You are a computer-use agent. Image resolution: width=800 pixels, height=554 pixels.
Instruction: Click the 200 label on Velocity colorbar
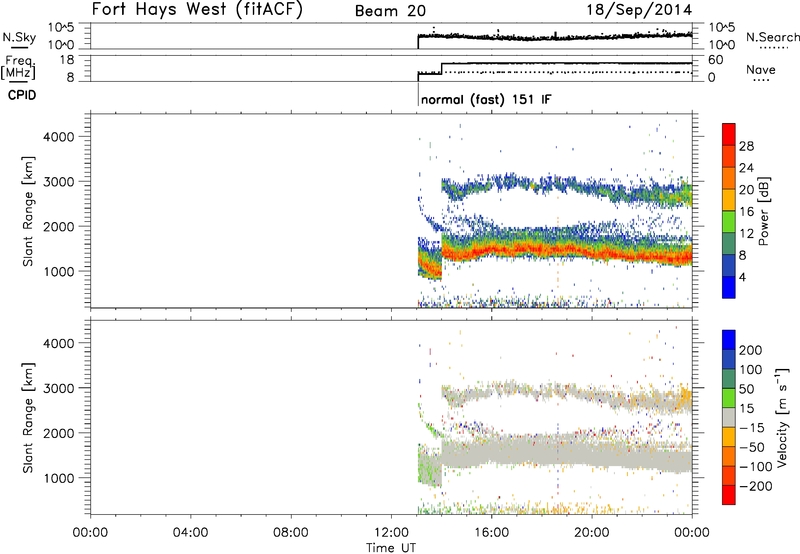(x=751, y=350)
